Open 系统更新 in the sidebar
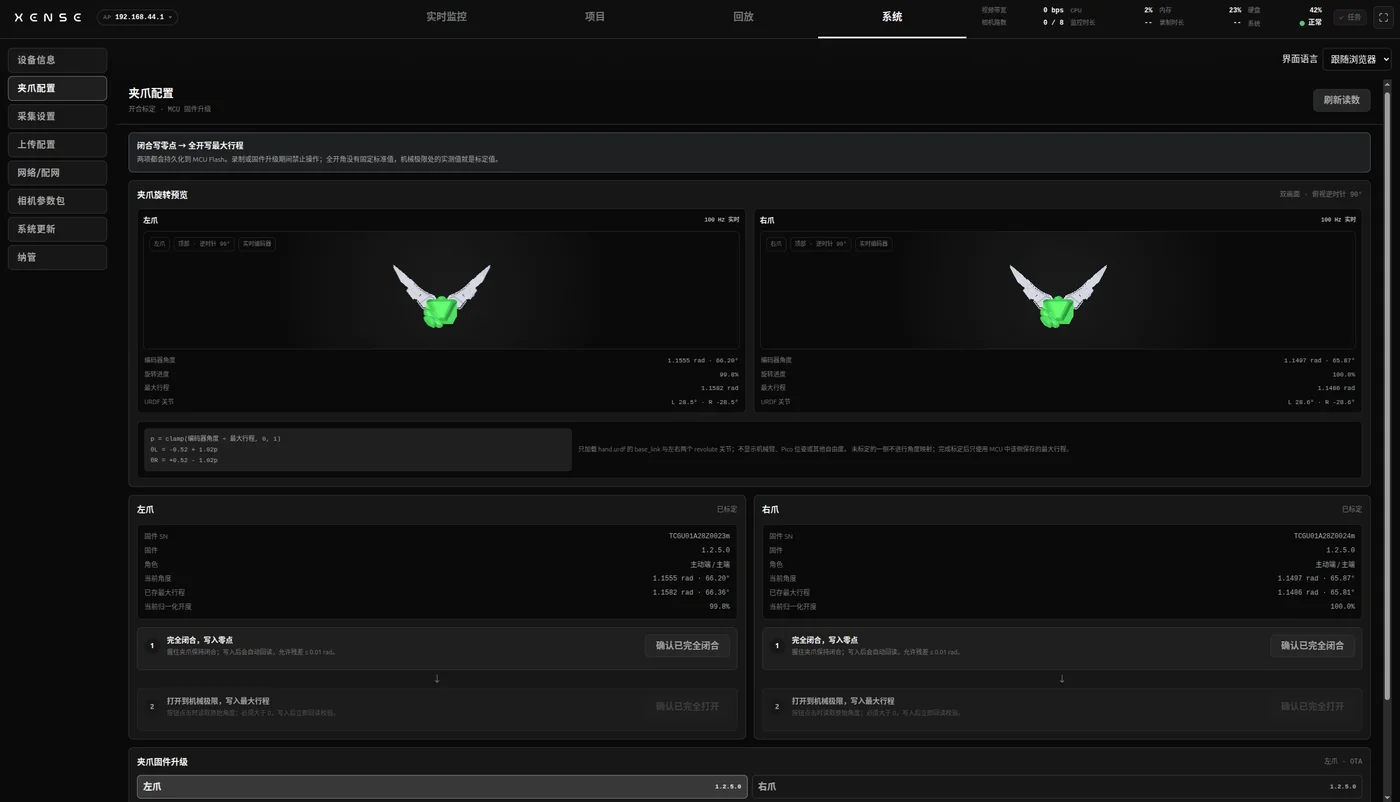 point(57,229)
